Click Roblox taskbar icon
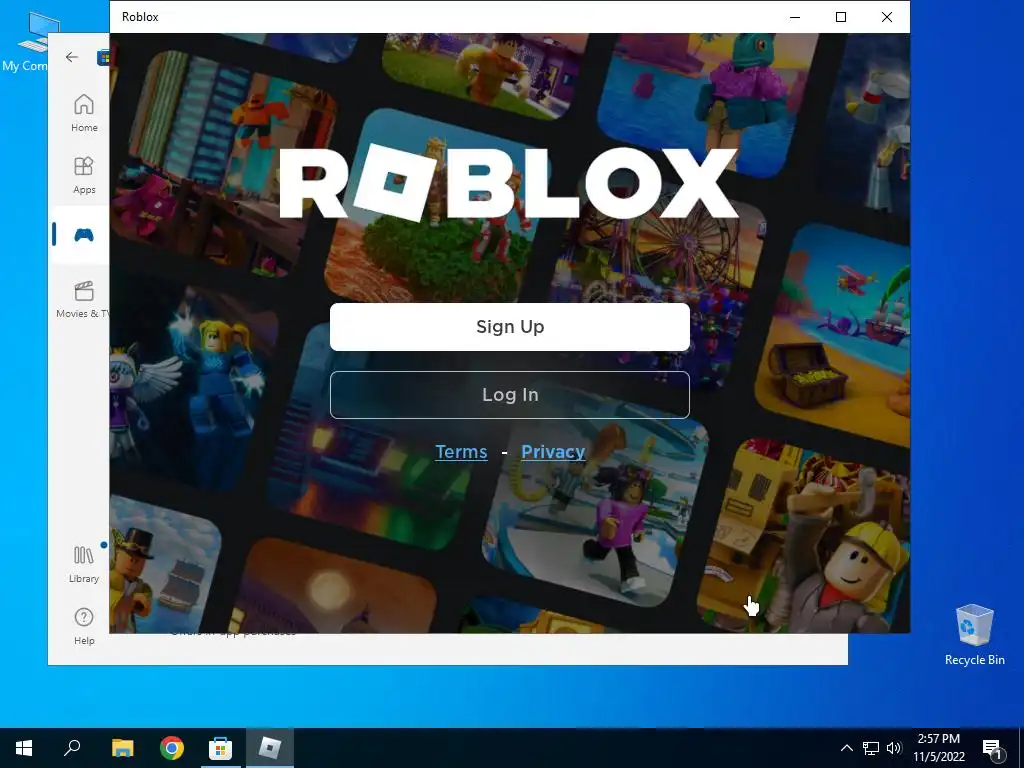This screenshot has height=768, width=1024. pyautogui.click(x=270, y=748)
